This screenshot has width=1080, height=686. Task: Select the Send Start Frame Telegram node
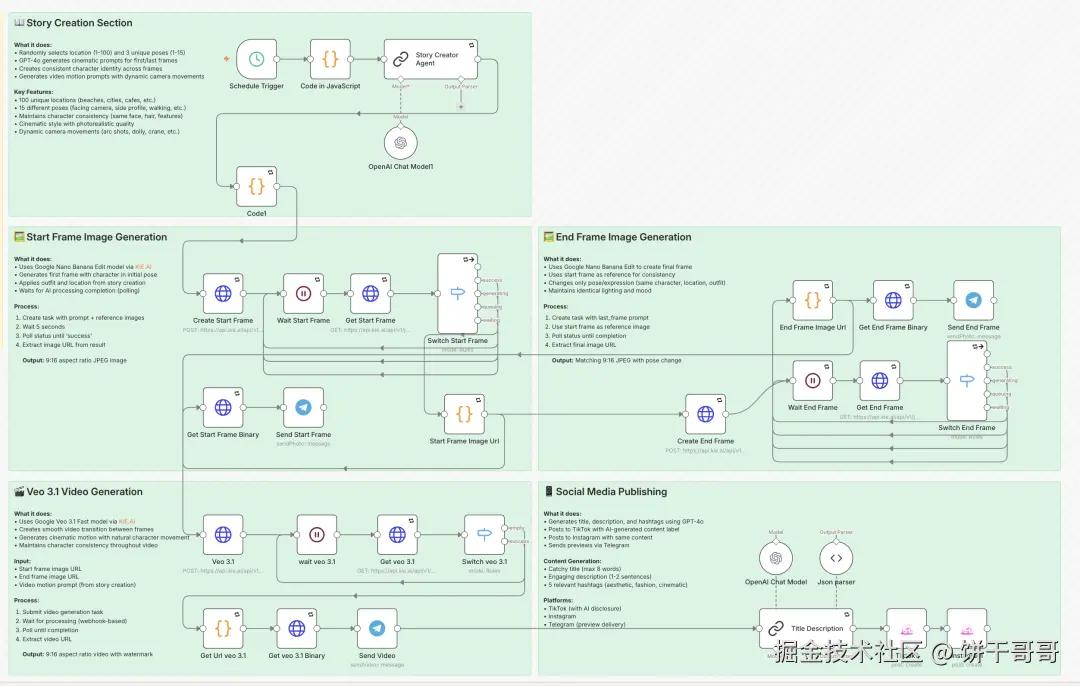tap(303, 408)
